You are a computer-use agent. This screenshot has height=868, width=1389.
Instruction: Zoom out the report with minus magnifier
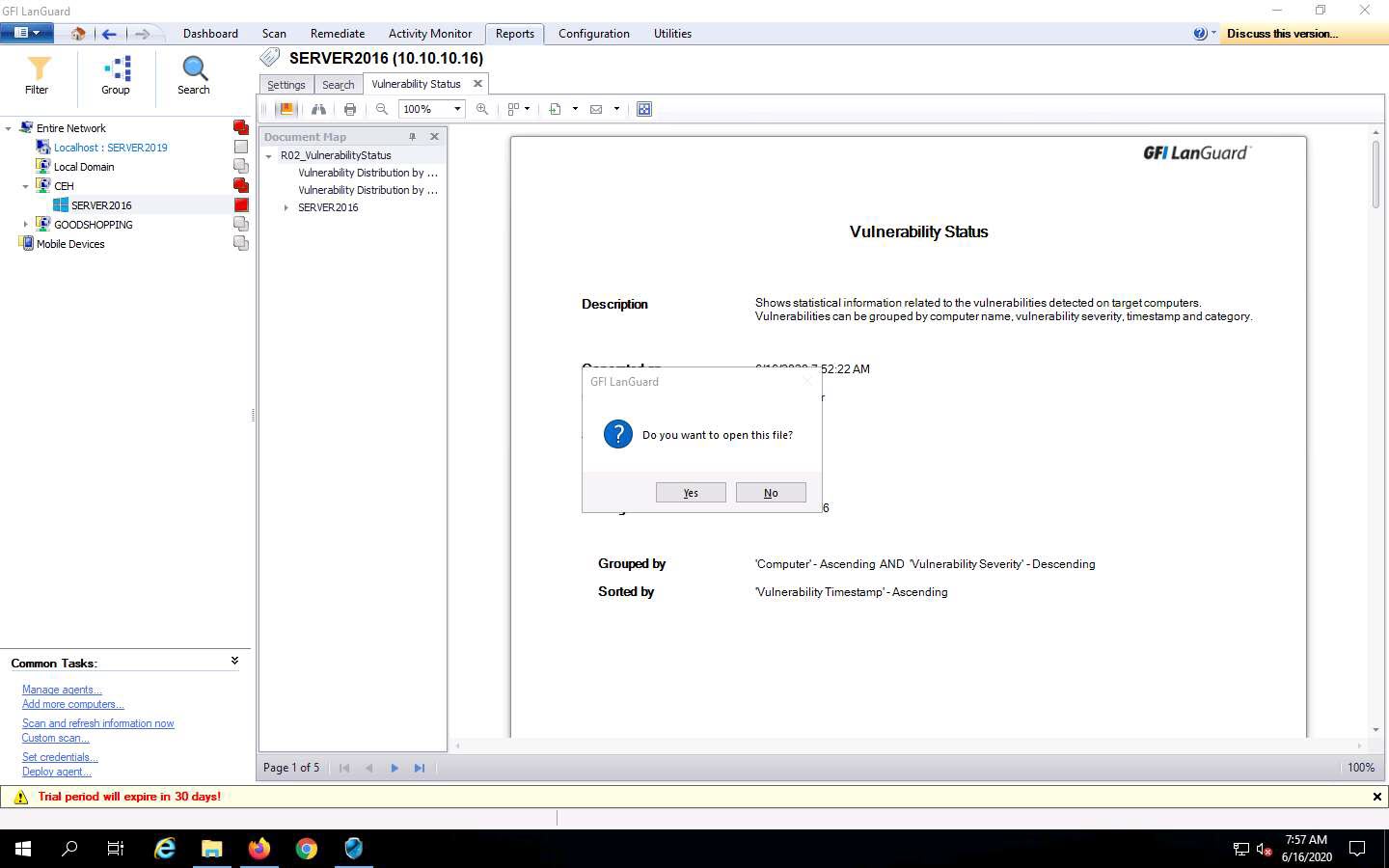[382, 109]
